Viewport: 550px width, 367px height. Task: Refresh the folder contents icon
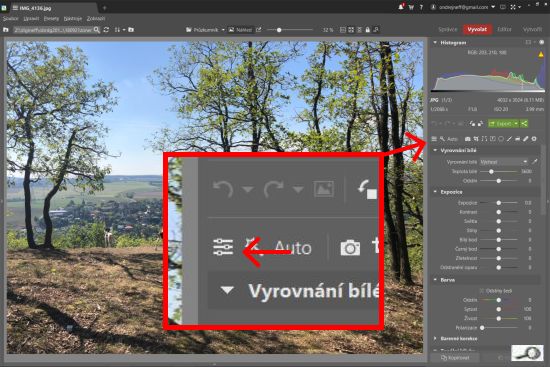point(106,30)
